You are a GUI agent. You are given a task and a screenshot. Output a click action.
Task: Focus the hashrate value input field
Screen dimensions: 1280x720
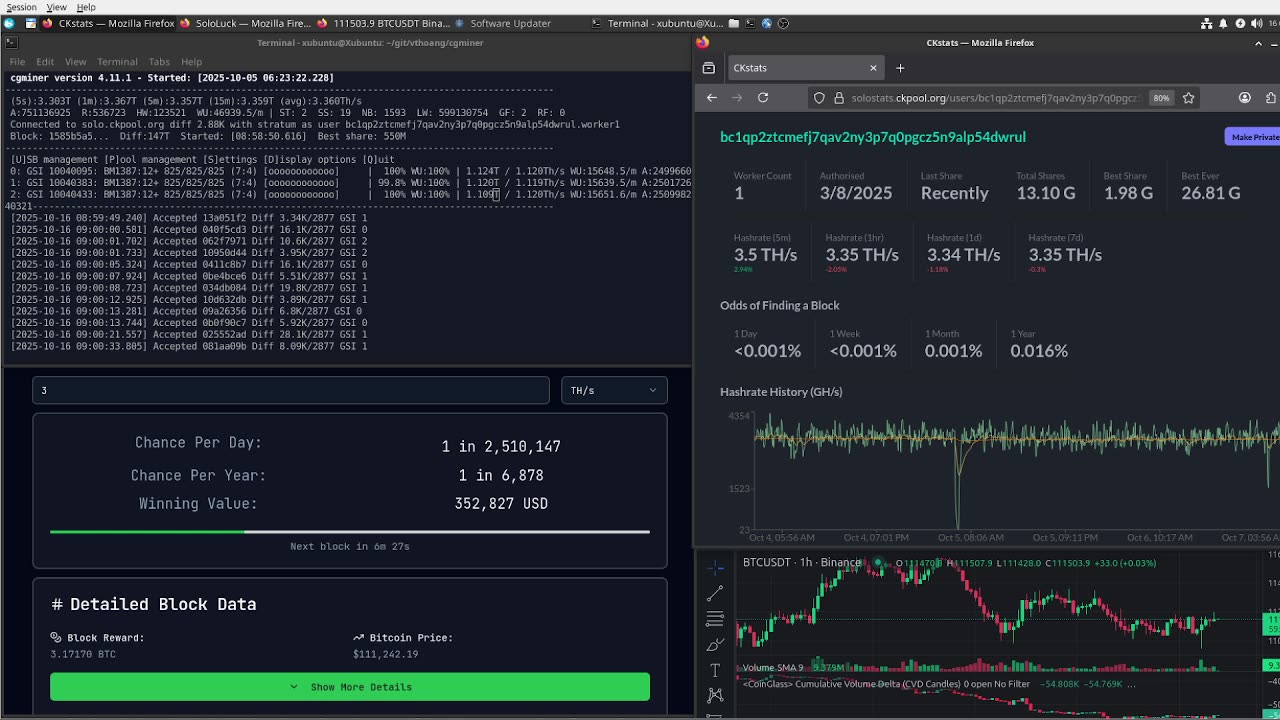291,390
